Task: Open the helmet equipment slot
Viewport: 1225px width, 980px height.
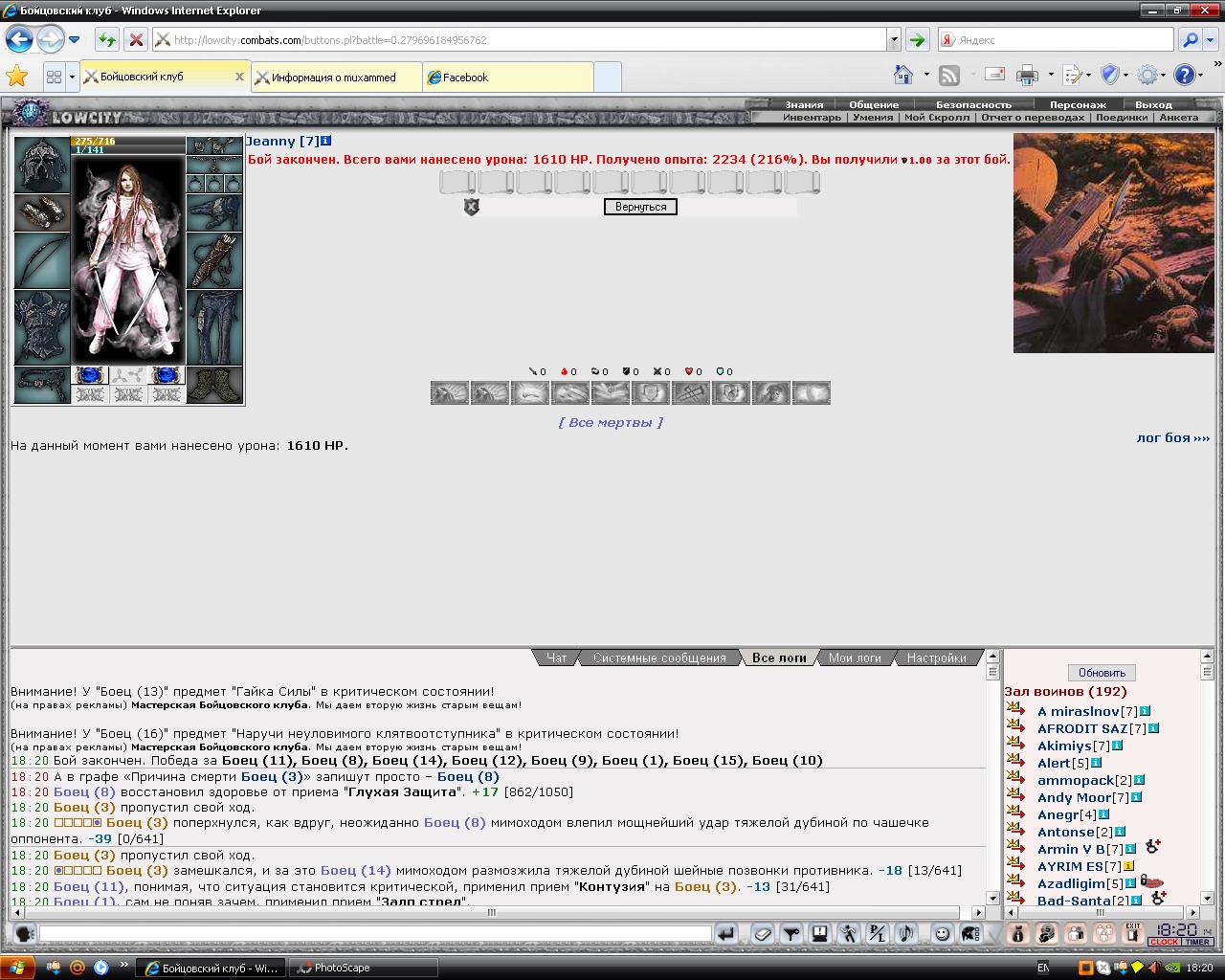Action: [42, 165]
